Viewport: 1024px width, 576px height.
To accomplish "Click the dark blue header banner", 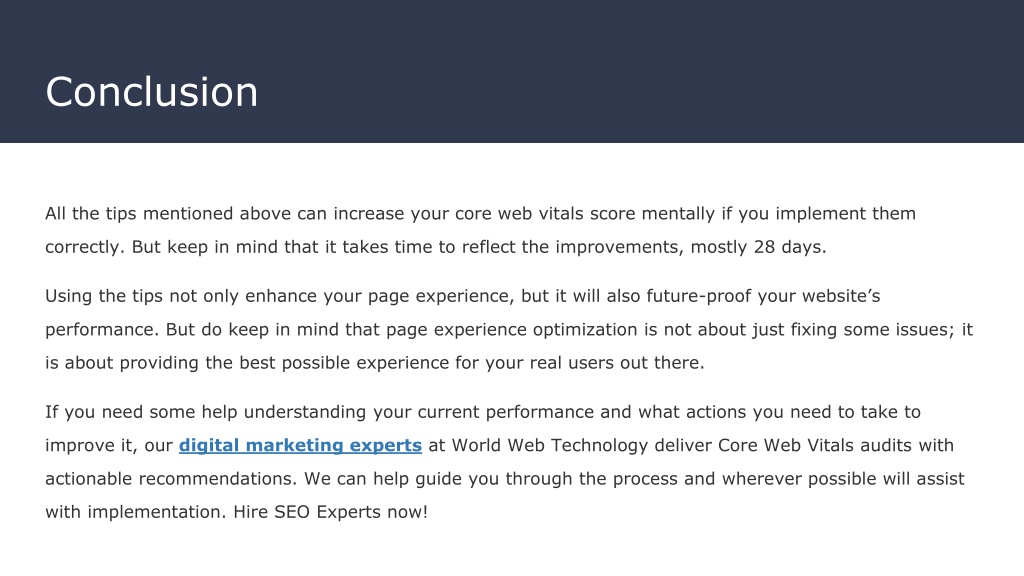I will coord(512,71).
